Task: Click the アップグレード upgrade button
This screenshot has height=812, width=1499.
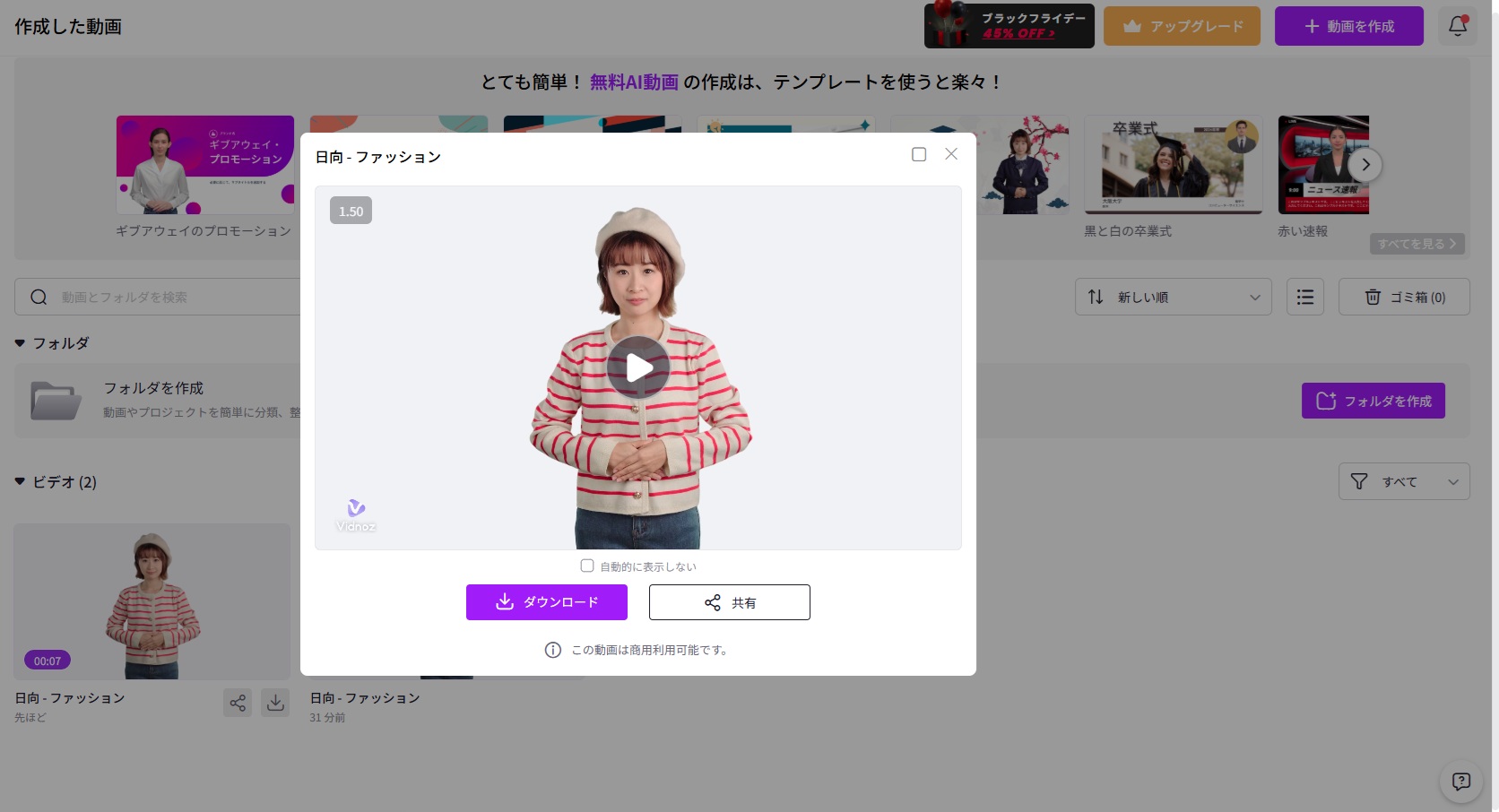Action: coord(1182,26)
